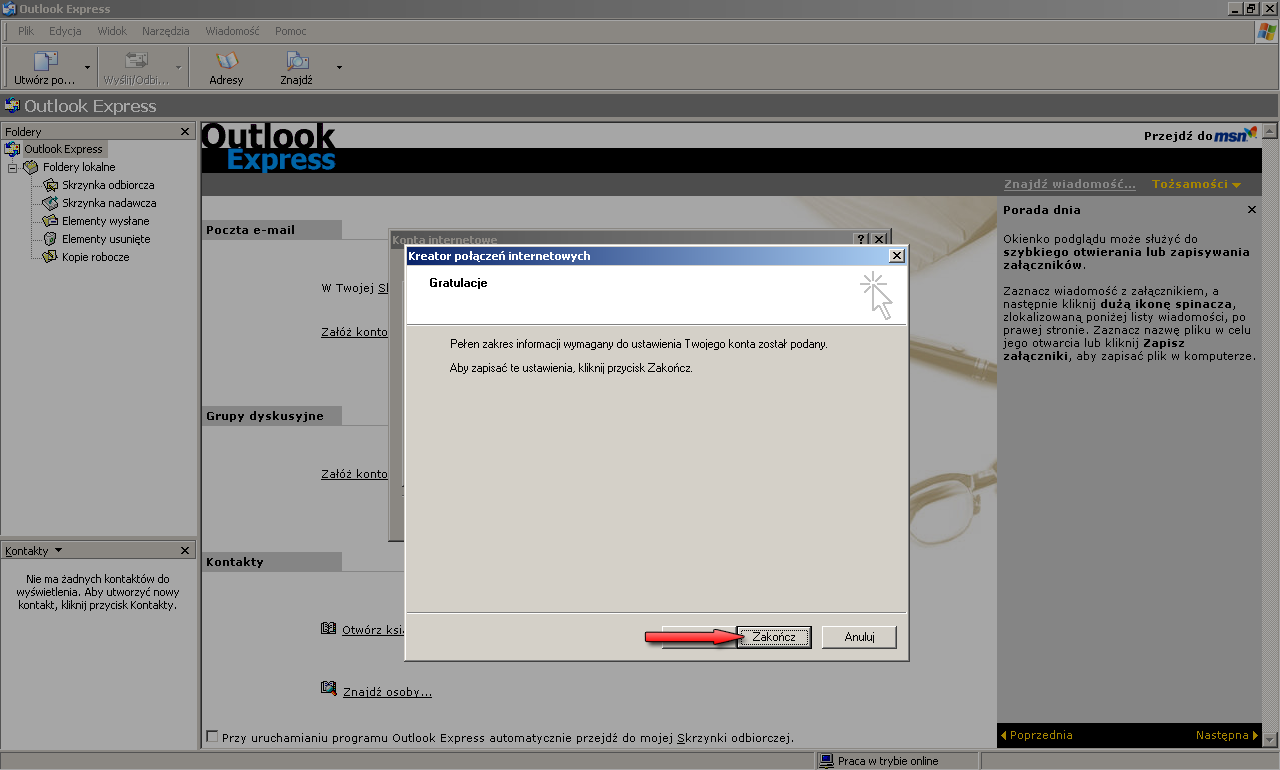The width and height of the screenshot is (1280, 770).
Task: Close the Kontakty pane
Action: (185, 550)
